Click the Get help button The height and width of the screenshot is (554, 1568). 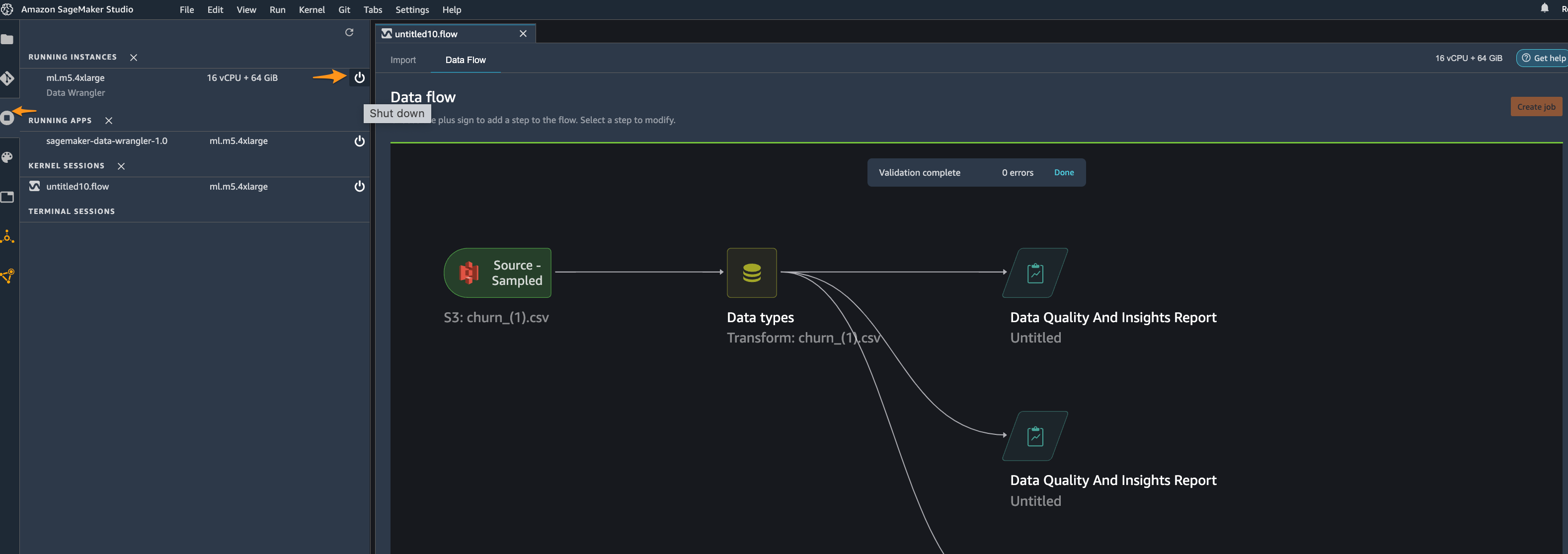tap(1543, 59)
